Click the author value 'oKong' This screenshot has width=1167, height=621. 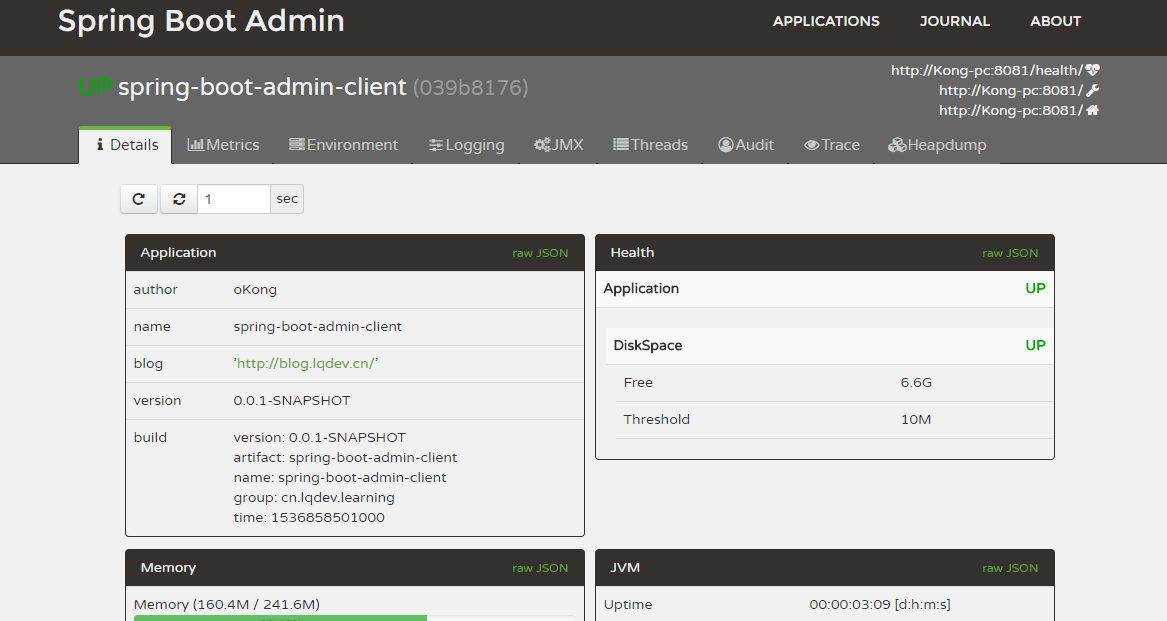255,290
